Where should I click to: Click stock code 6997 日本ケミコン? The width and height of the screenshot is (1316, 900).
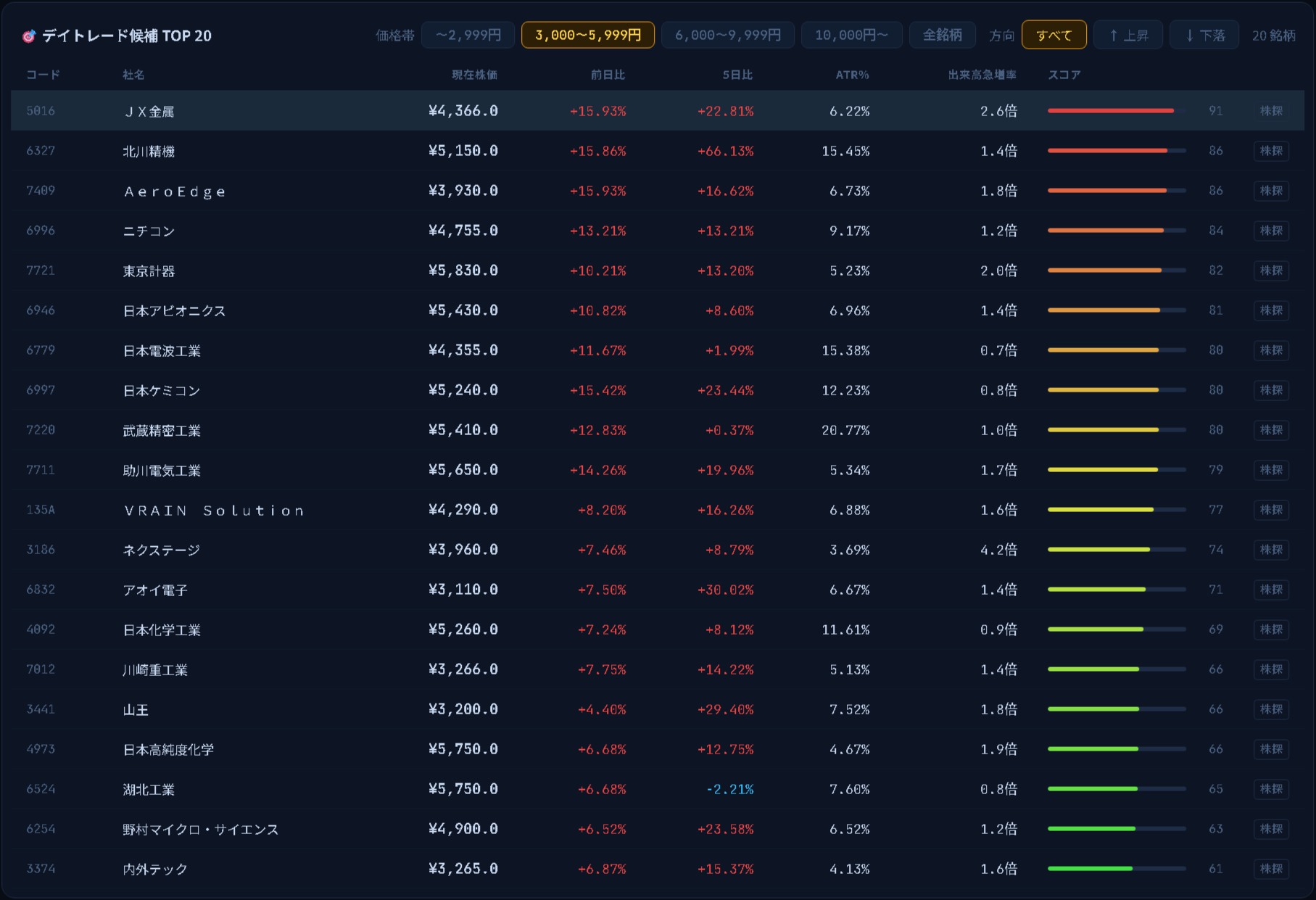41,390
